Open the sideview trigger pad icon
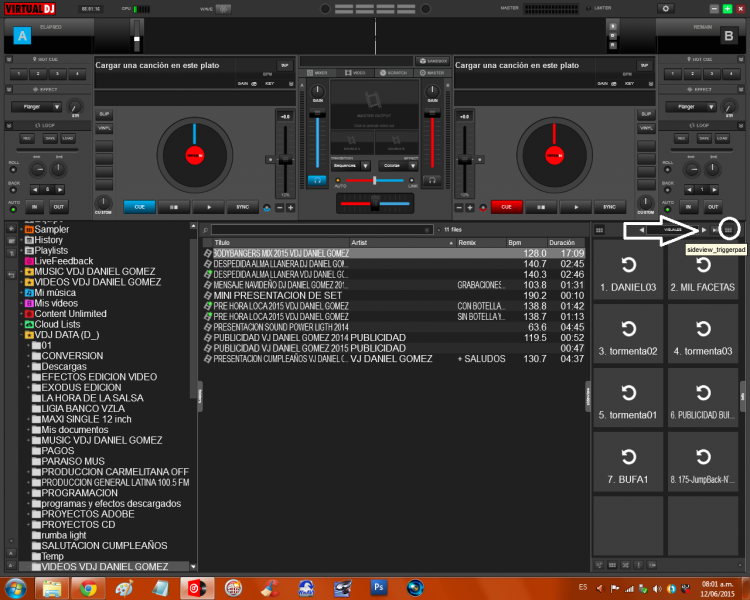The height and width of the screenshot is (600, 750). point(728,230)
